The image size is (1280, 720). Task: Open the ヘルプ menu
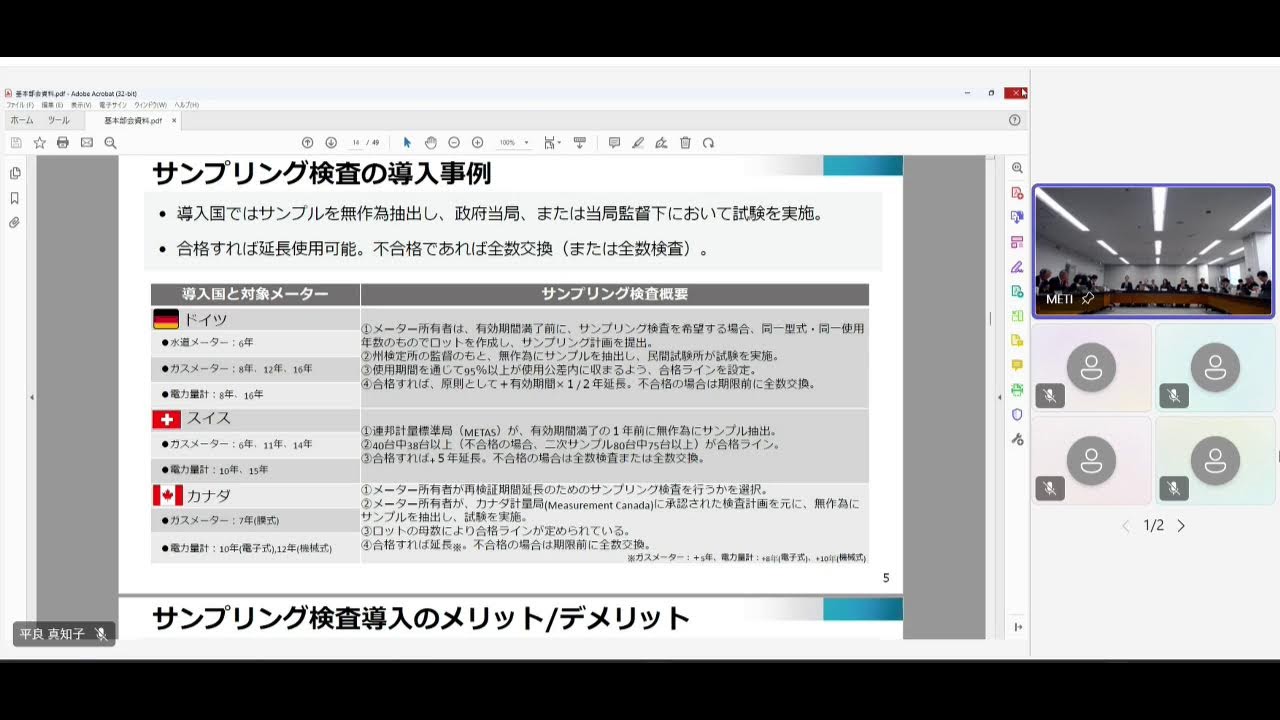pos(187,105)
